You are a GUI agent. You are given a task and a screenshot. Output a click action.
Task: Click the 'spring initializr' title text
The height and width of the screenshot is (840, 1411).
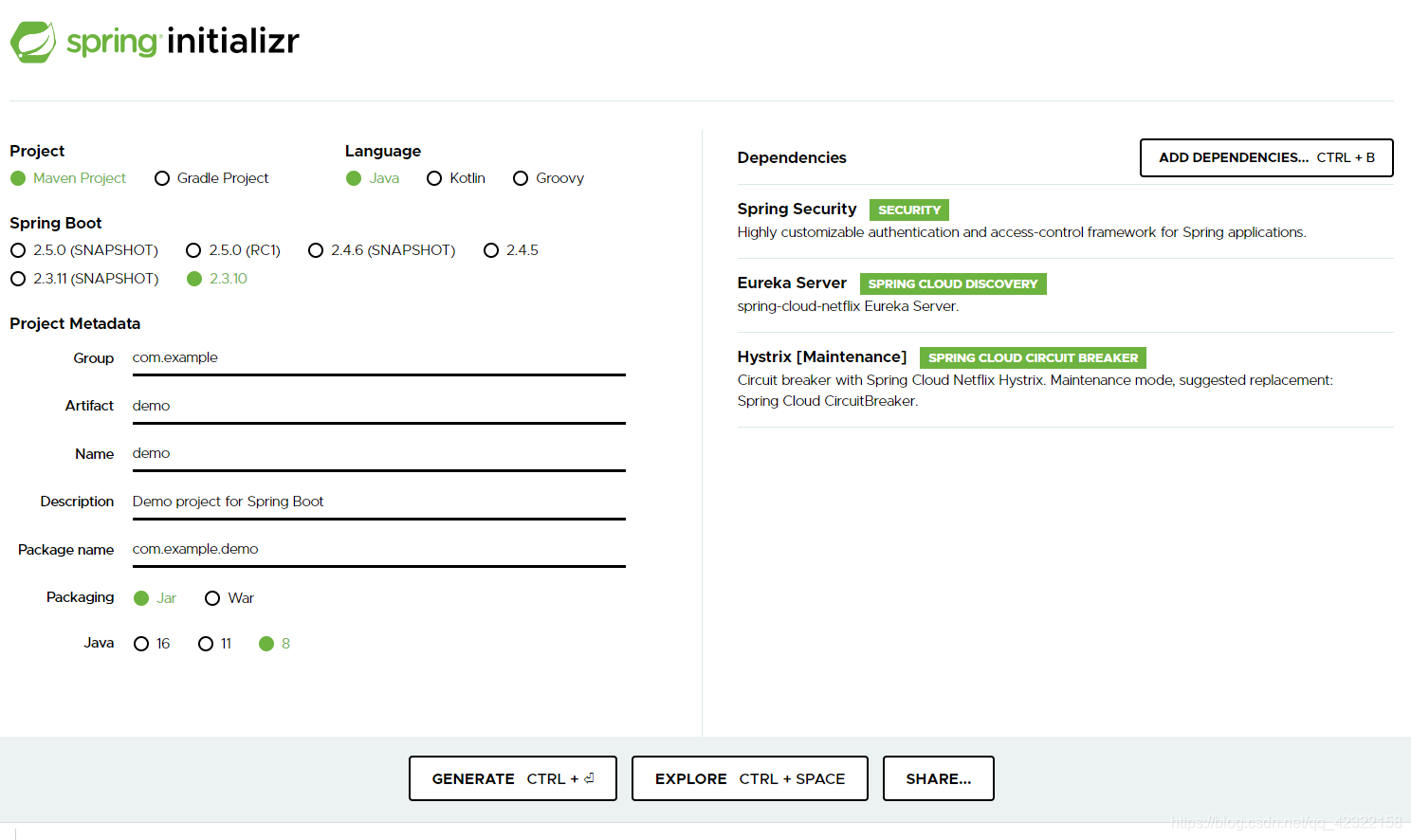pyautogui.click(x=183, y=42)
